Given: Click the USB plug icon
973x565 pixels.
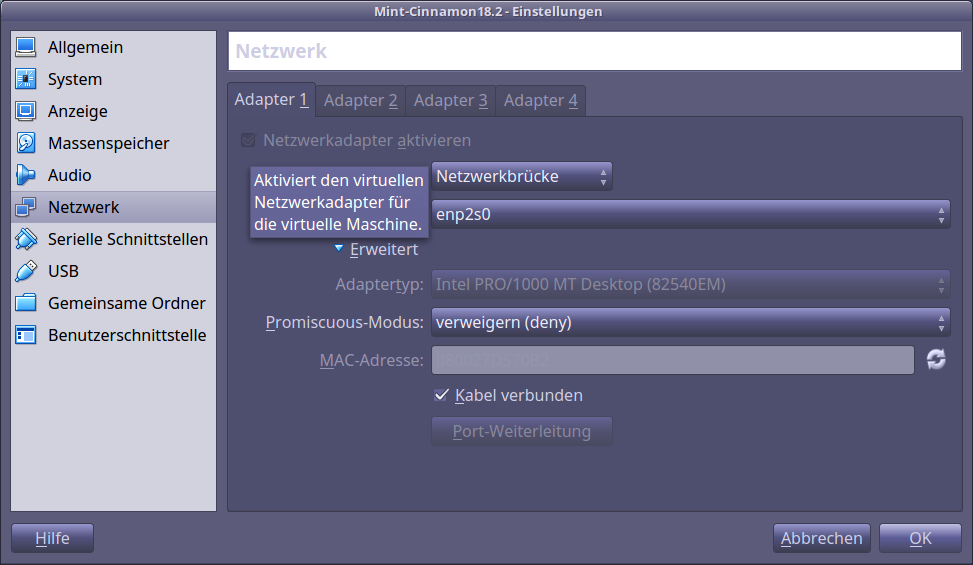Looking at the screenshot, I should (x=26, y=271).
